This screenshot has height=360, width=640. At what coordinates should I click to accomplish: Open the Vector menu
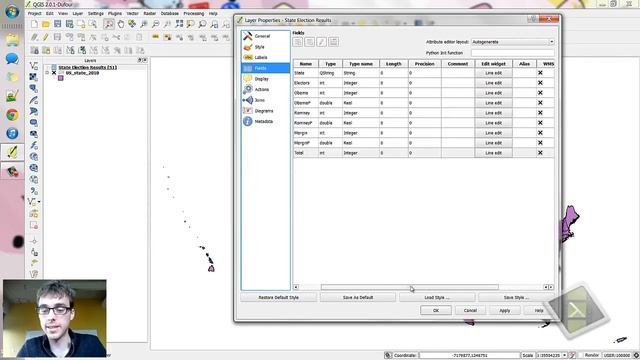132,13
